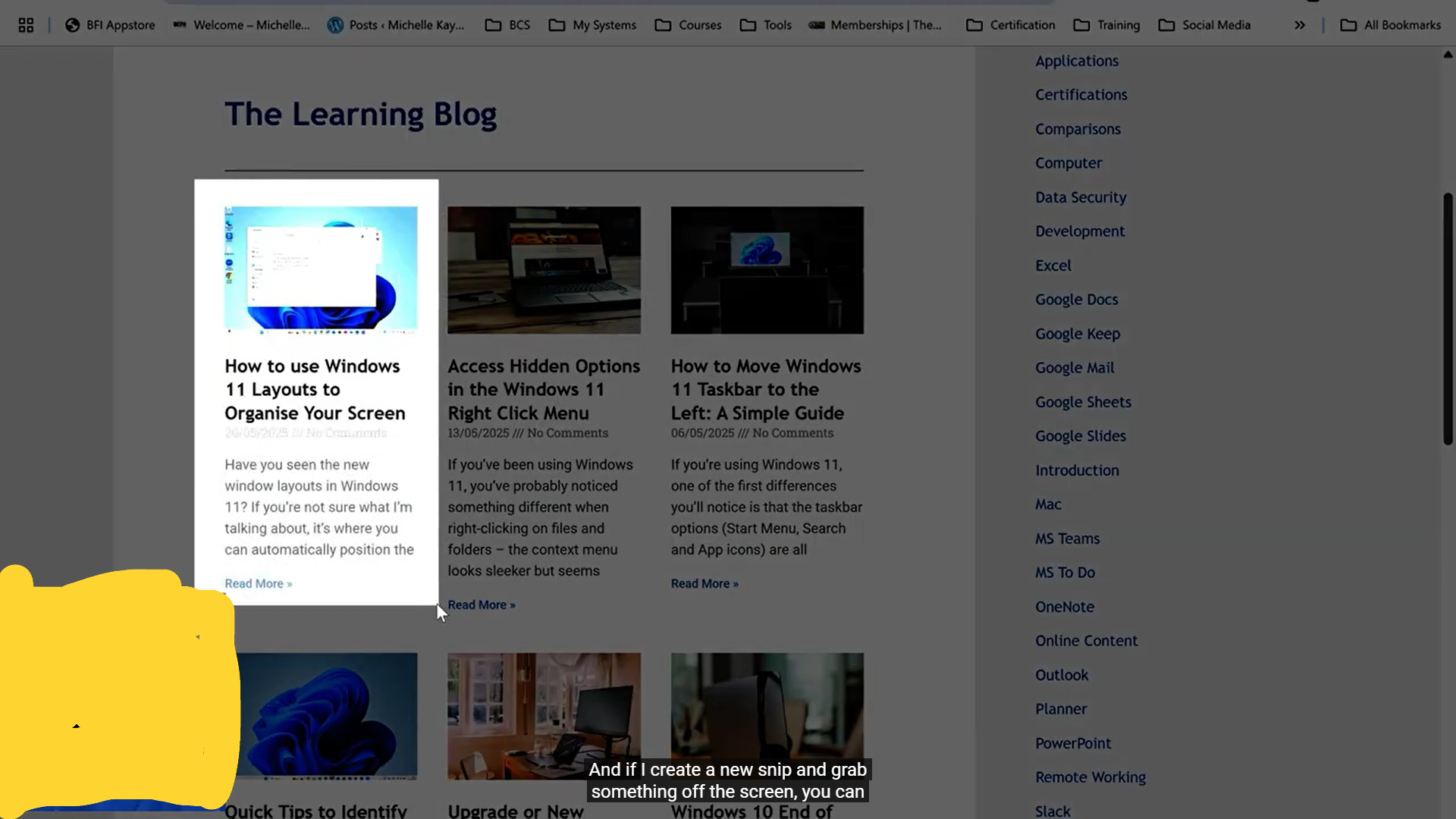The image size is (1456, 819).
Task: Open the Courses bookmarks folder
Action: click(x=688, y=25)
